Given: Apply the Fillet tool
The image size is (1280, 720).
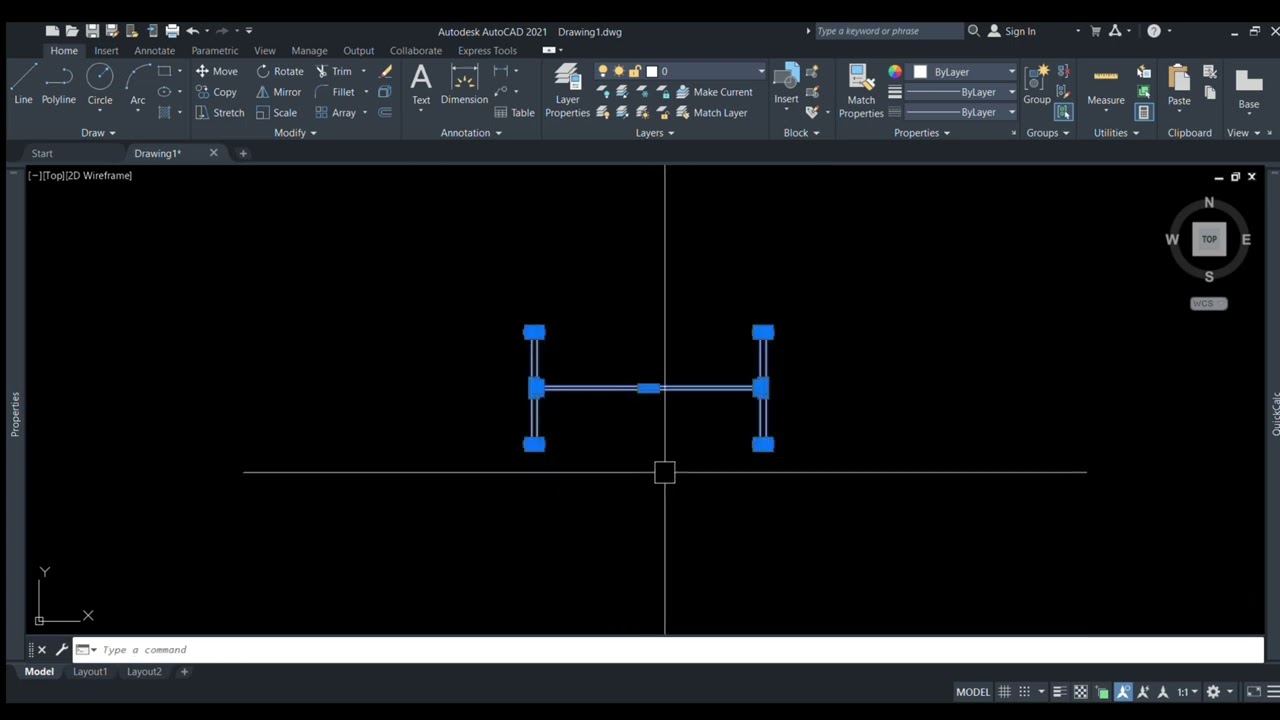Looking at the screenshot, I should (335, 92).
